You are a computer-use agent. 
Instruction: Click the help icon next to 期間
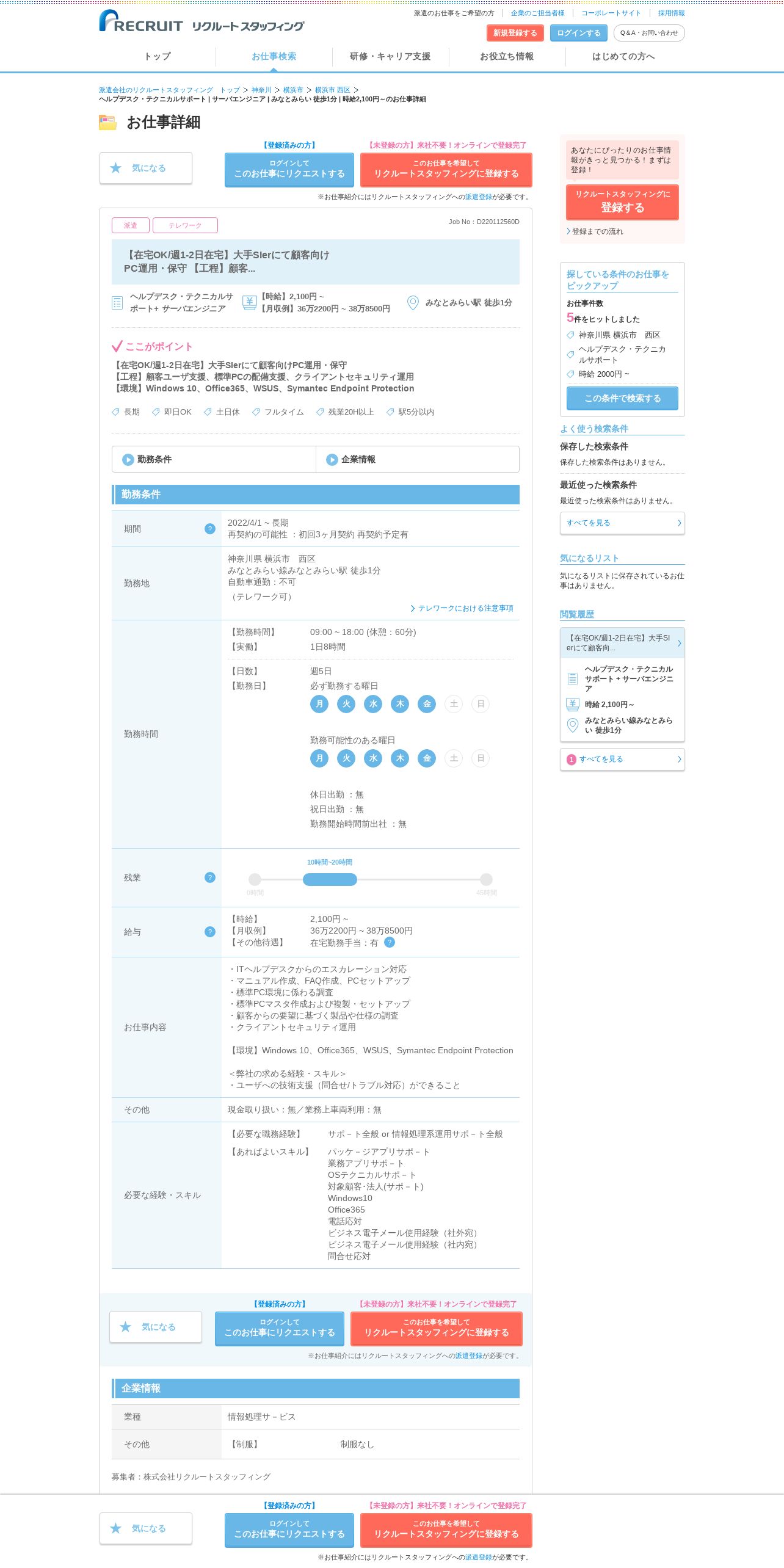[210, 529]
